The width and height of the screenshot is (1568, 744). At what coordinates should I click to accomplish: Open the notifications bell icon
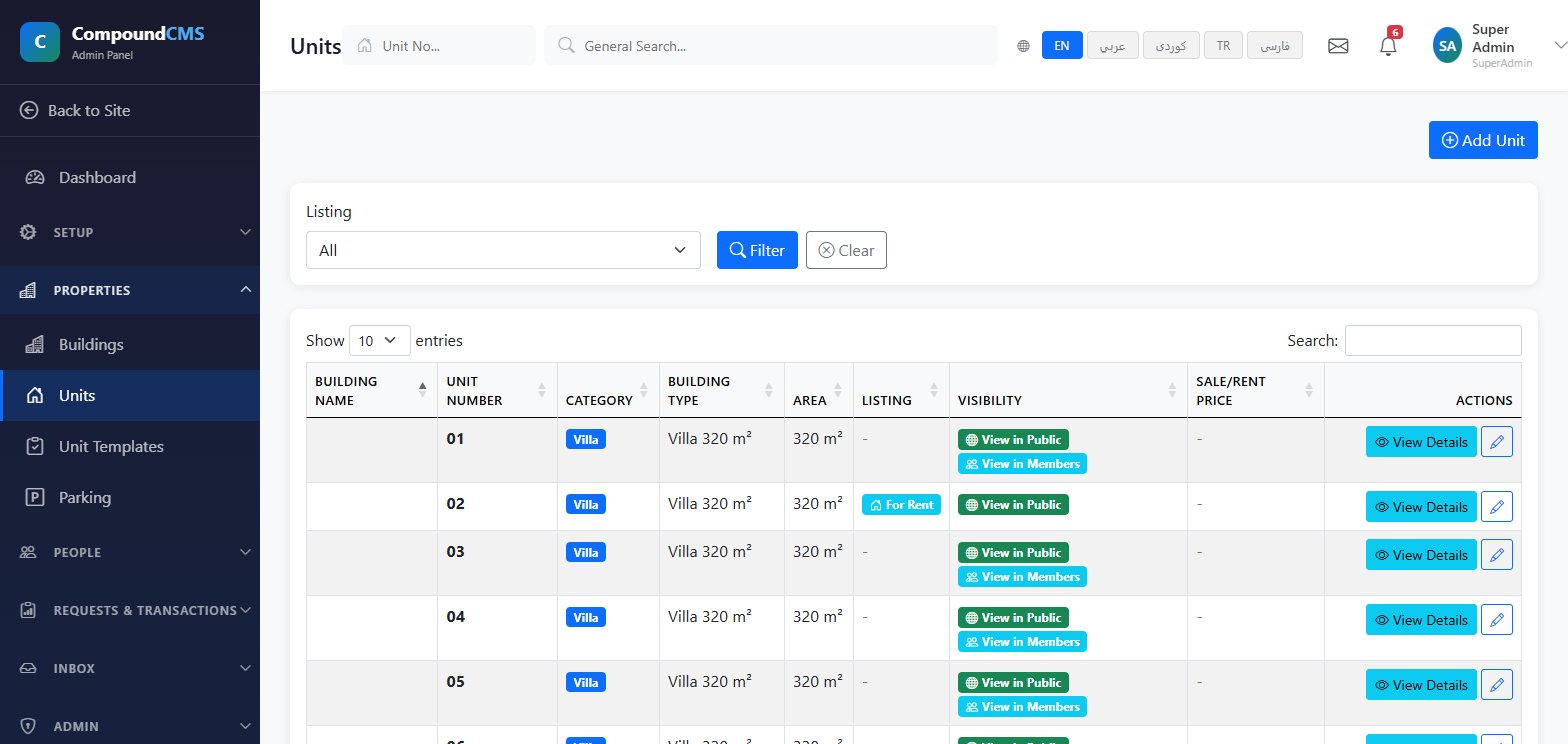1388,46
